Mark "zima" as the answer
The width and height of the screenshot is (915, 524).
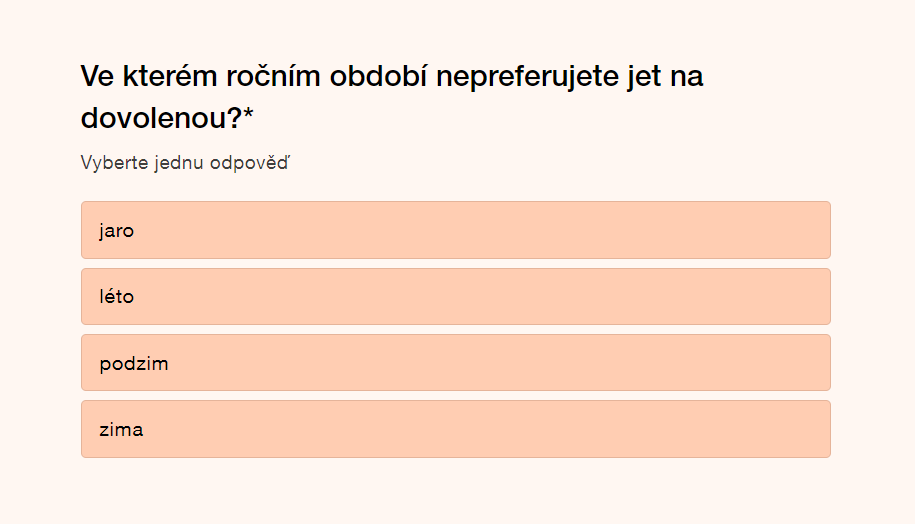(x=121, y=430)
